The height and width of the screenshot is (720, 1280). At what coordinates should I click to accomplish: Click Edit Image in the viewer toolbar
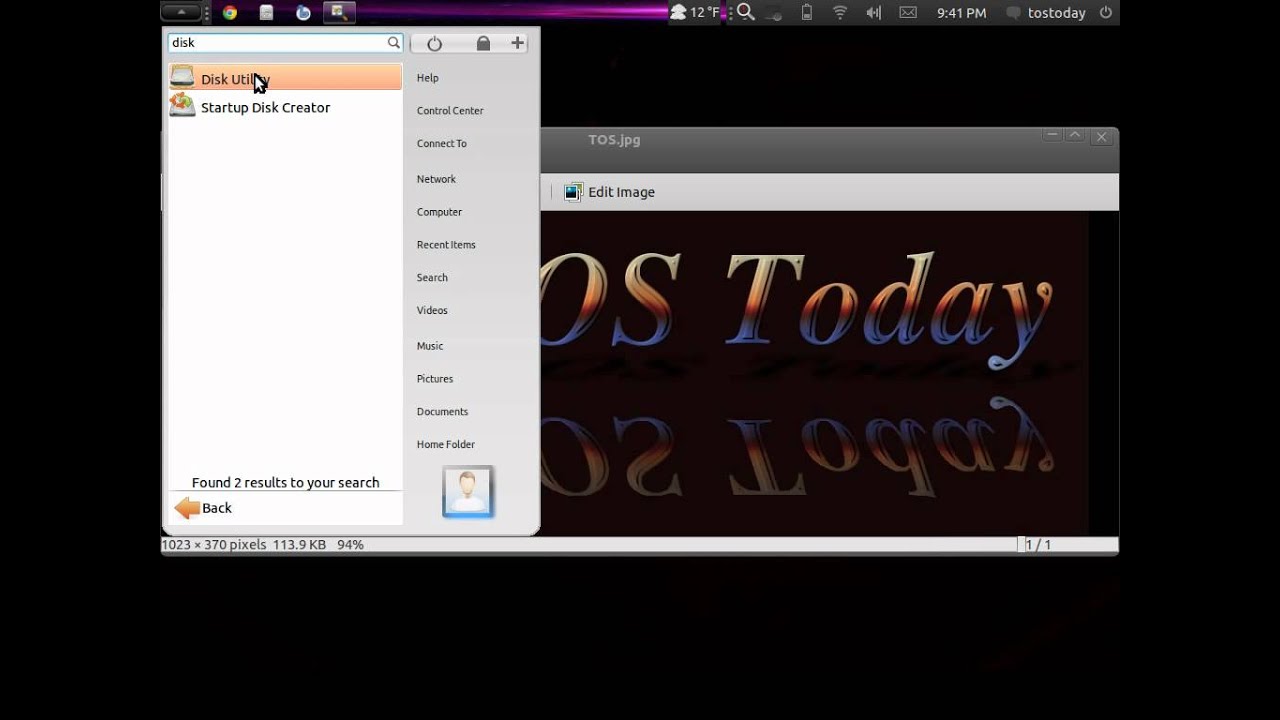tap(609, 192)
